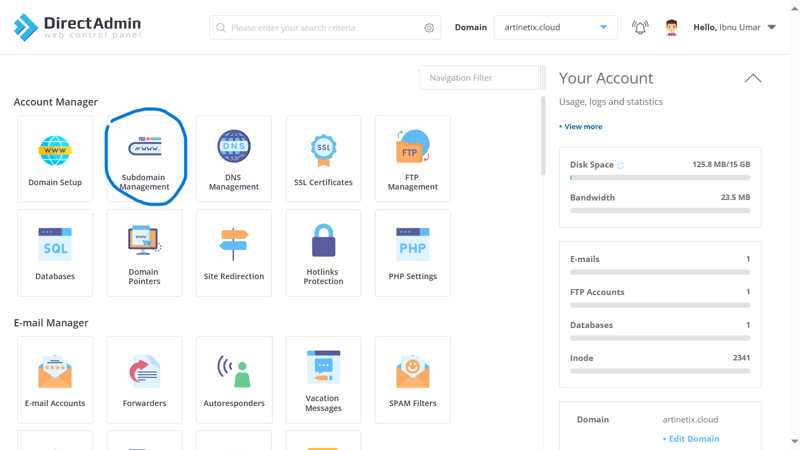Open Domain Pointers

(x=144, y=253)
